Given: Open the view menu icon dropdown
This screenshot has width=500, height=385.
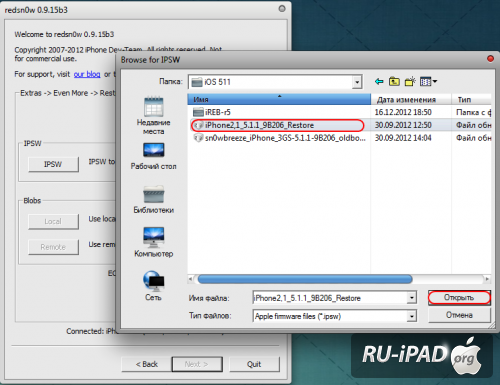Looking at the screenshot, I should (429, 81).
